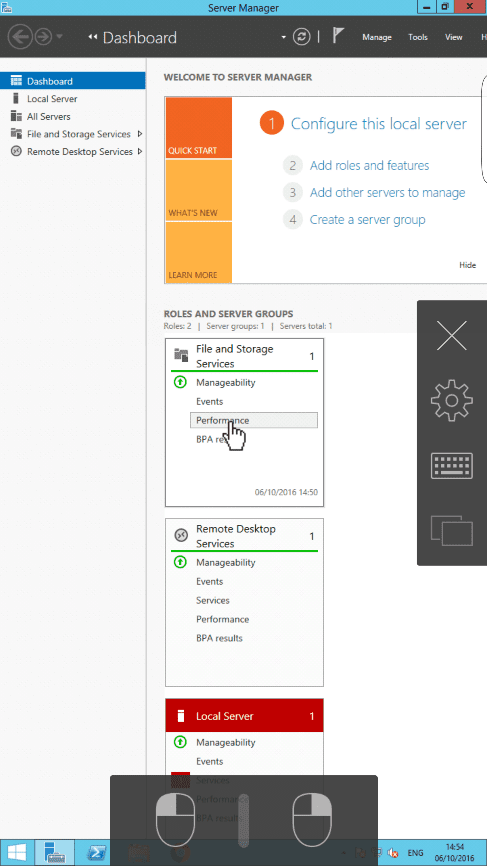The width and height of the screenshot is (487, 866).
Task: Open the switch windows overlay icon
Action: coord(452,530)
